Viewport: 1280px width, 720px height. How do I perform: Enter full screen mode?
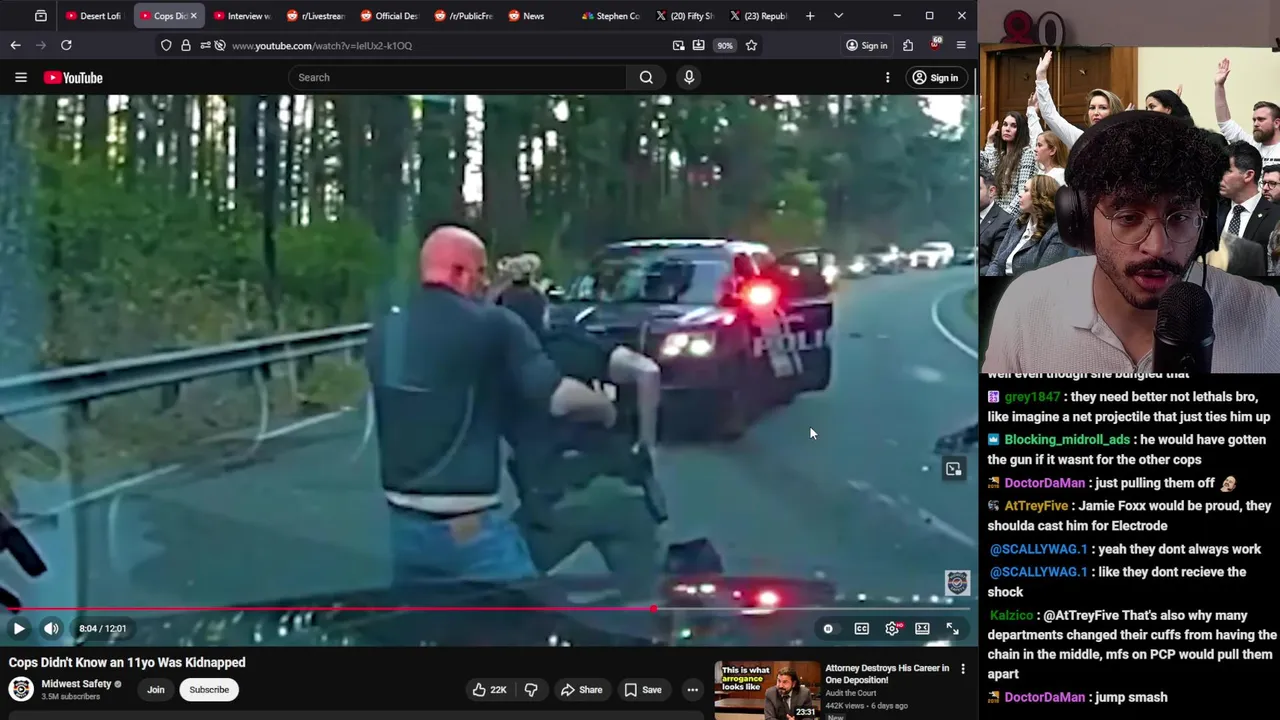pyautogui.click(x=952, y=628)
